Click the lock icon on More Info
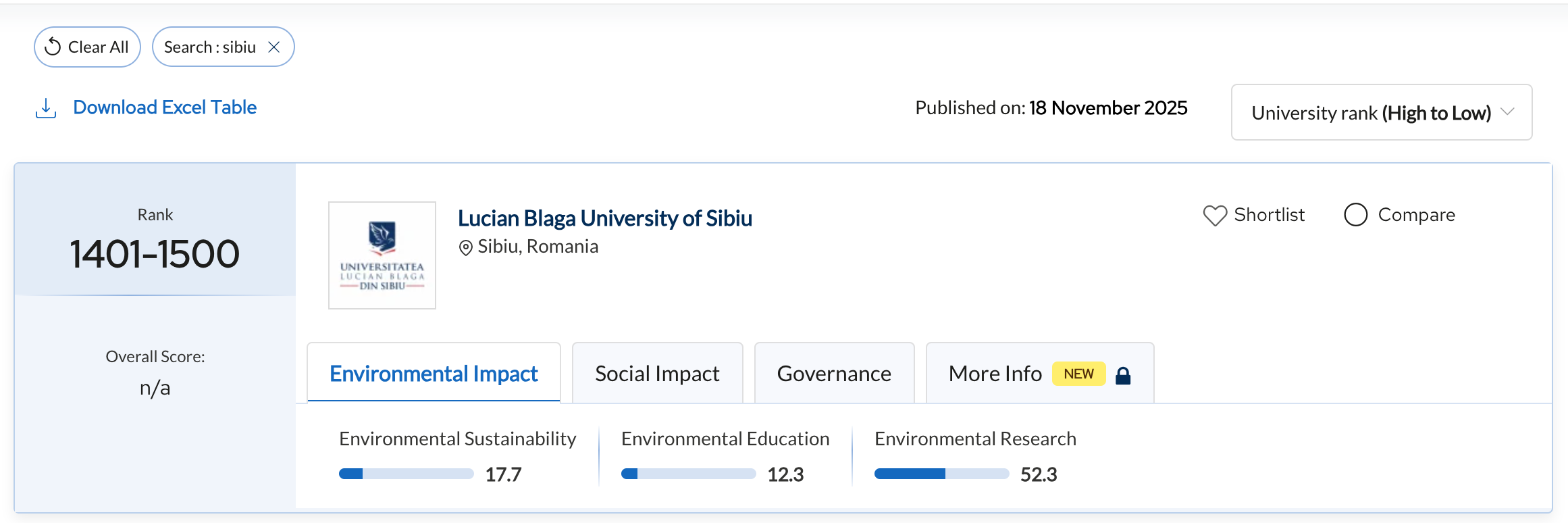 1123,376
